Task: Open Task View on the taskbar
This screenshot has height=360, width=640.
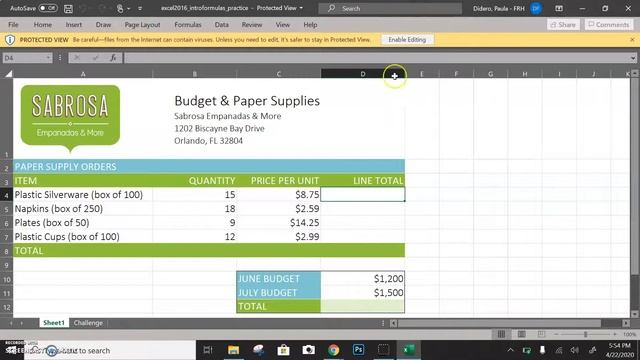Action: pyautogui.click(x=208, y=350)
